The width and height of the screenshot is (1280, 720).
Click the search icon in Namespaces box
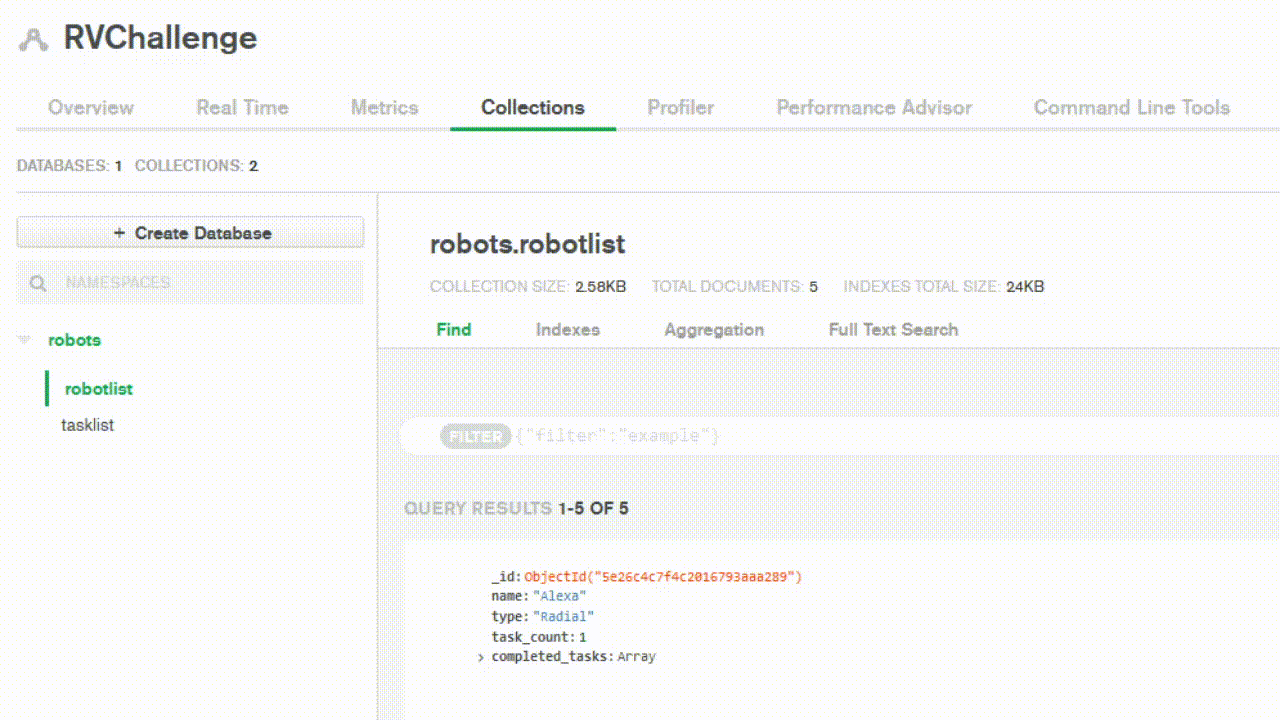[38, 283]
